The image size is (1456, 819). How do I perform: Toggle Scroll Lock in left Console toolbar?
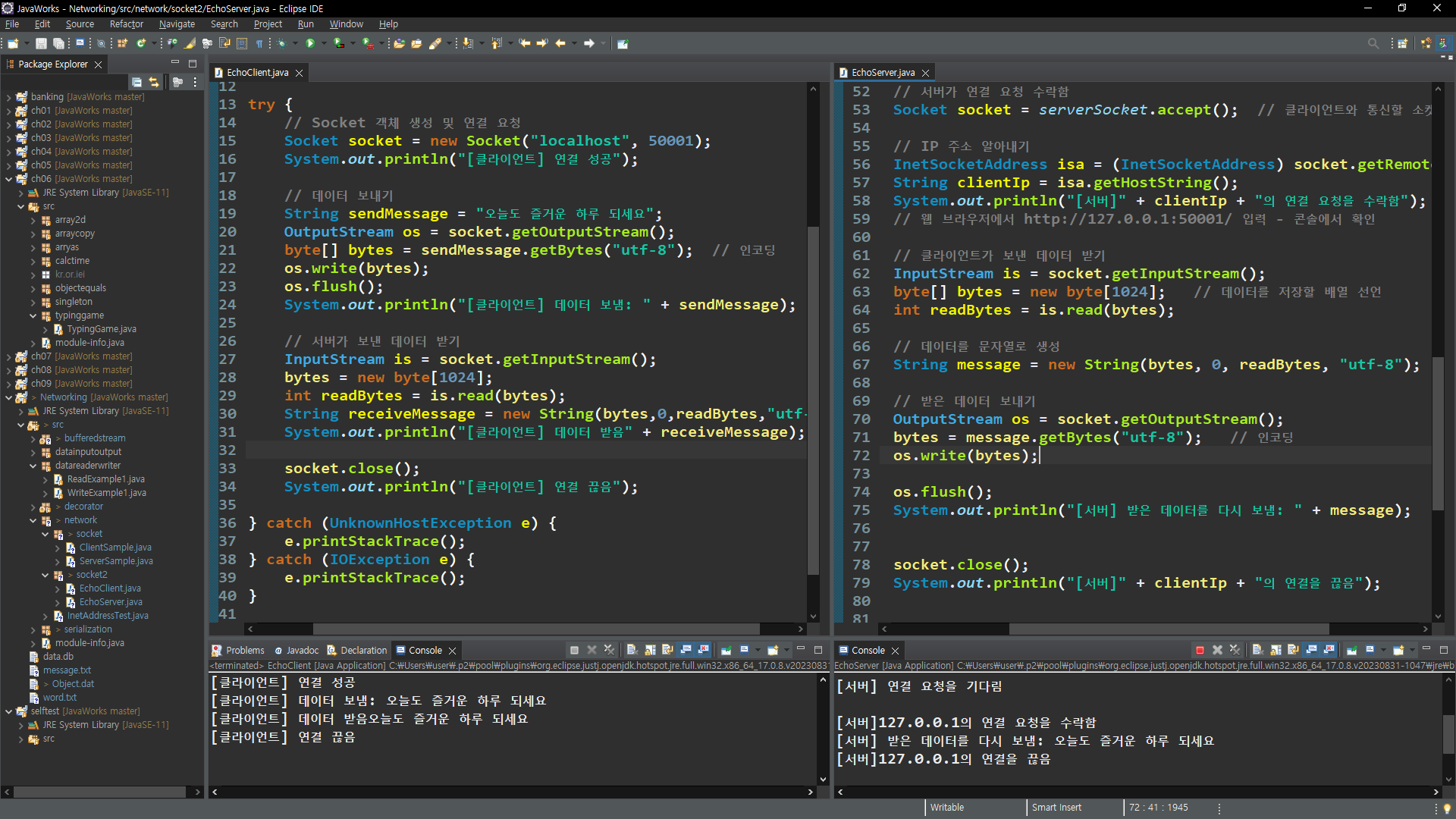650,650
